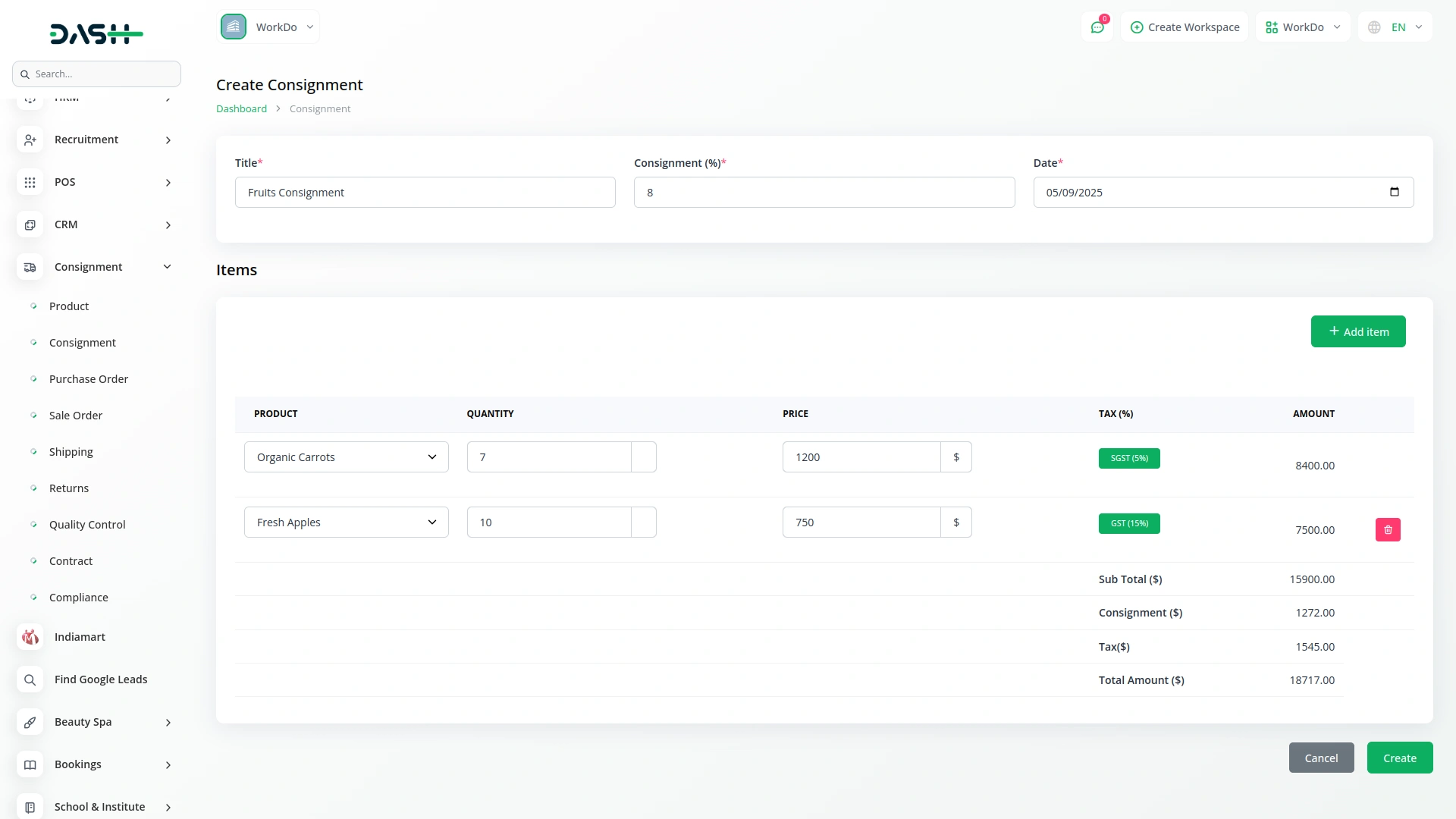Open the EN language dropdown

click(1395, 27)
